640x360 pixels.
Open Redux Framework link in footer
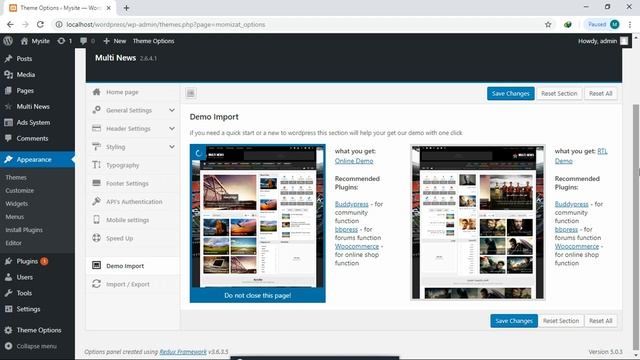tap(183, 351)
